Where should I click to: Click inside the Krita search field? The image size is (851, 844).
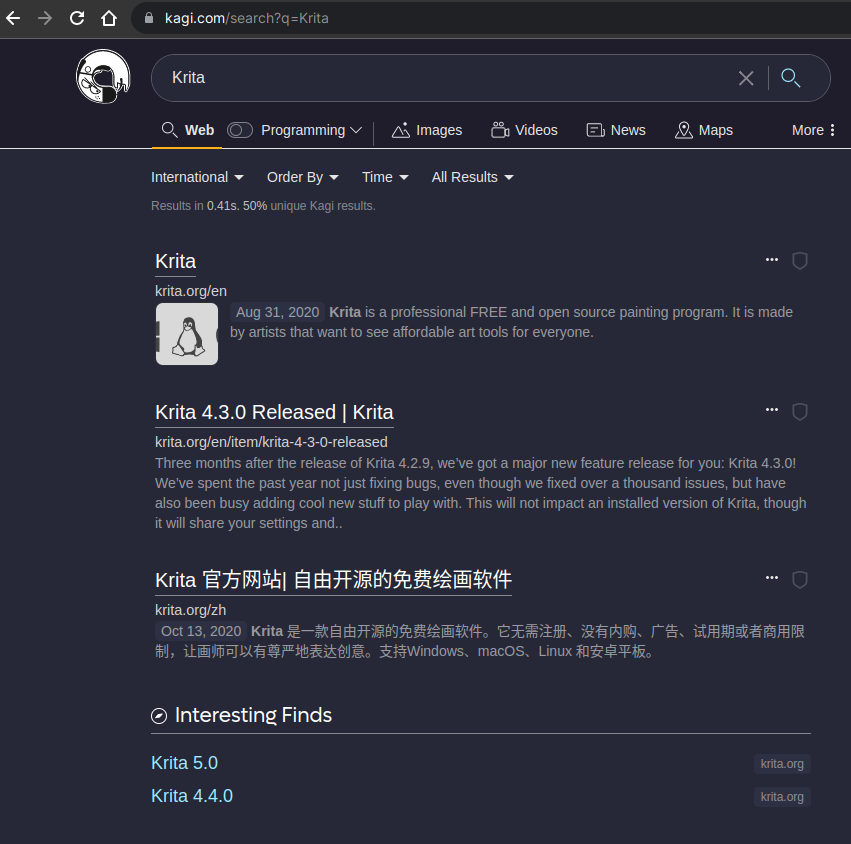coord(440,78)
